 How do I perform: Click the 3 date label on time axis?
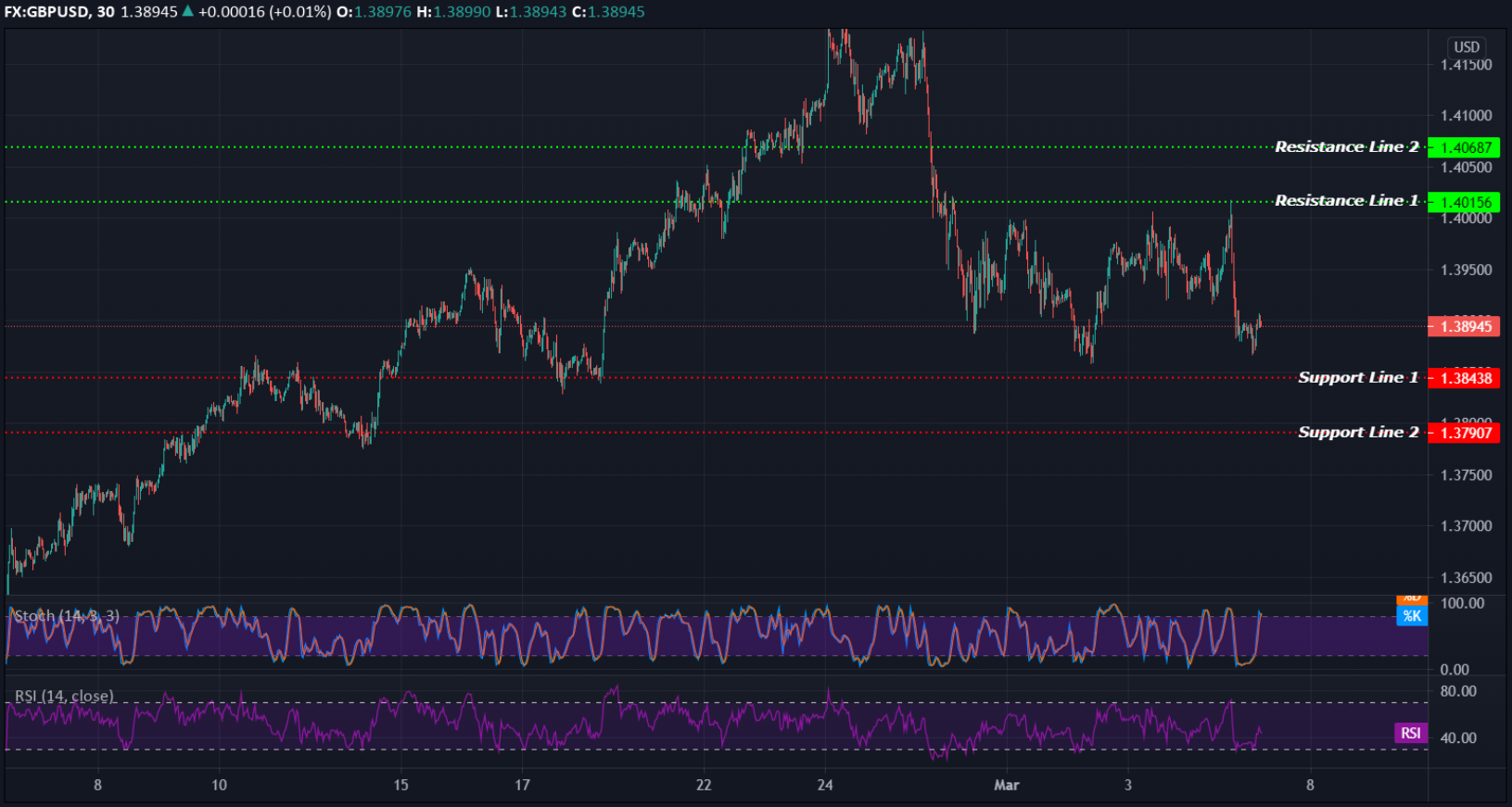pos(1128,785)
